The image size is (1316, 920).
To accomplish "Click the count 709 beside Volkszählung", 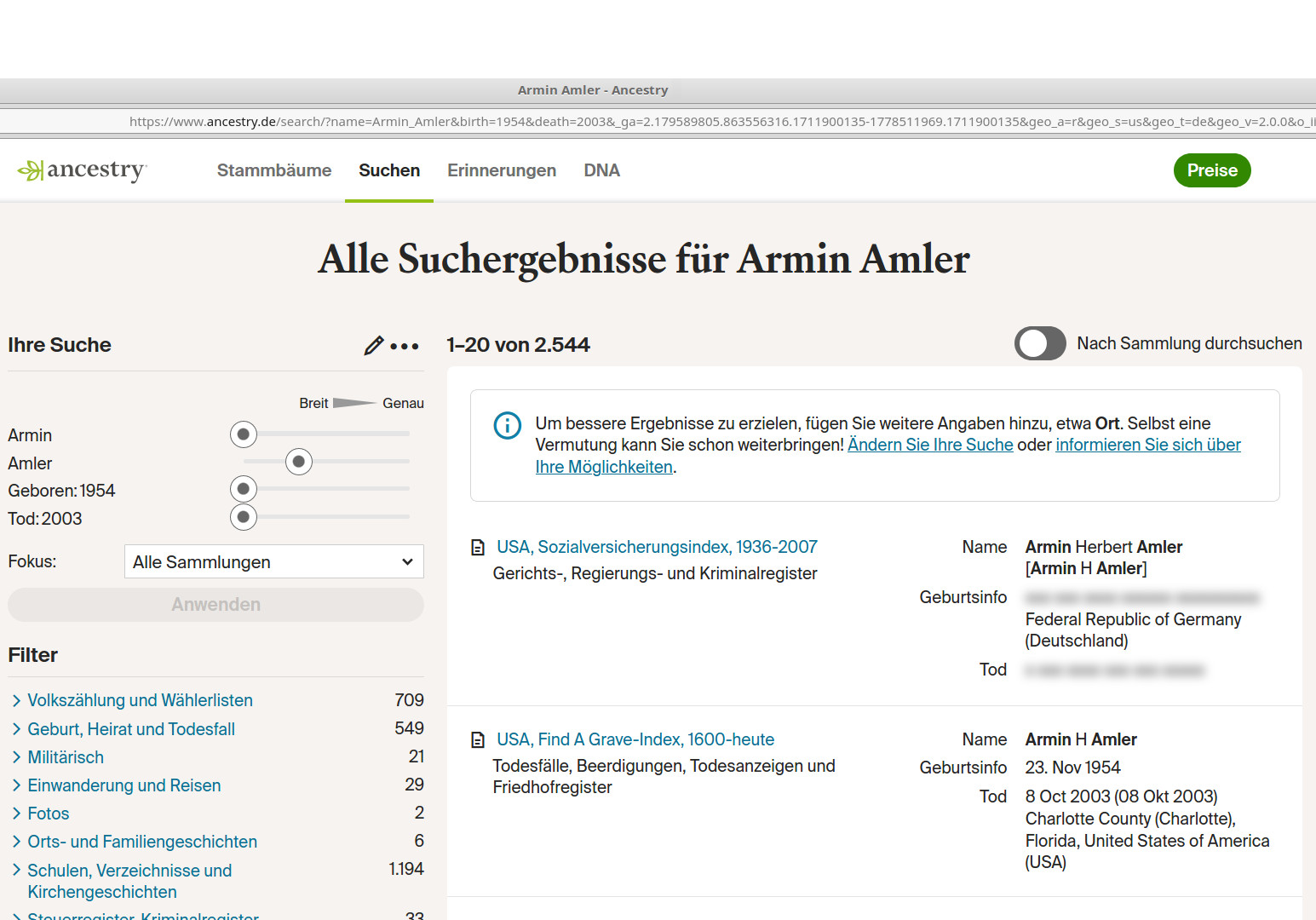I will tap(409, 700).
